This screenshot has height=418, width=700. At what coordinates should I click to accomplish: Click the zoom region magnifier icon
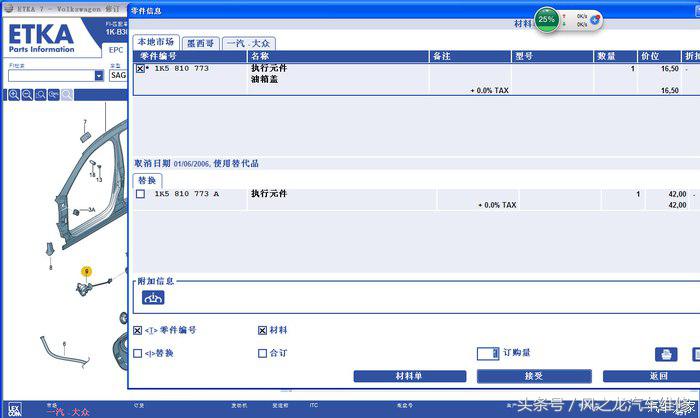tap(41, 95)
